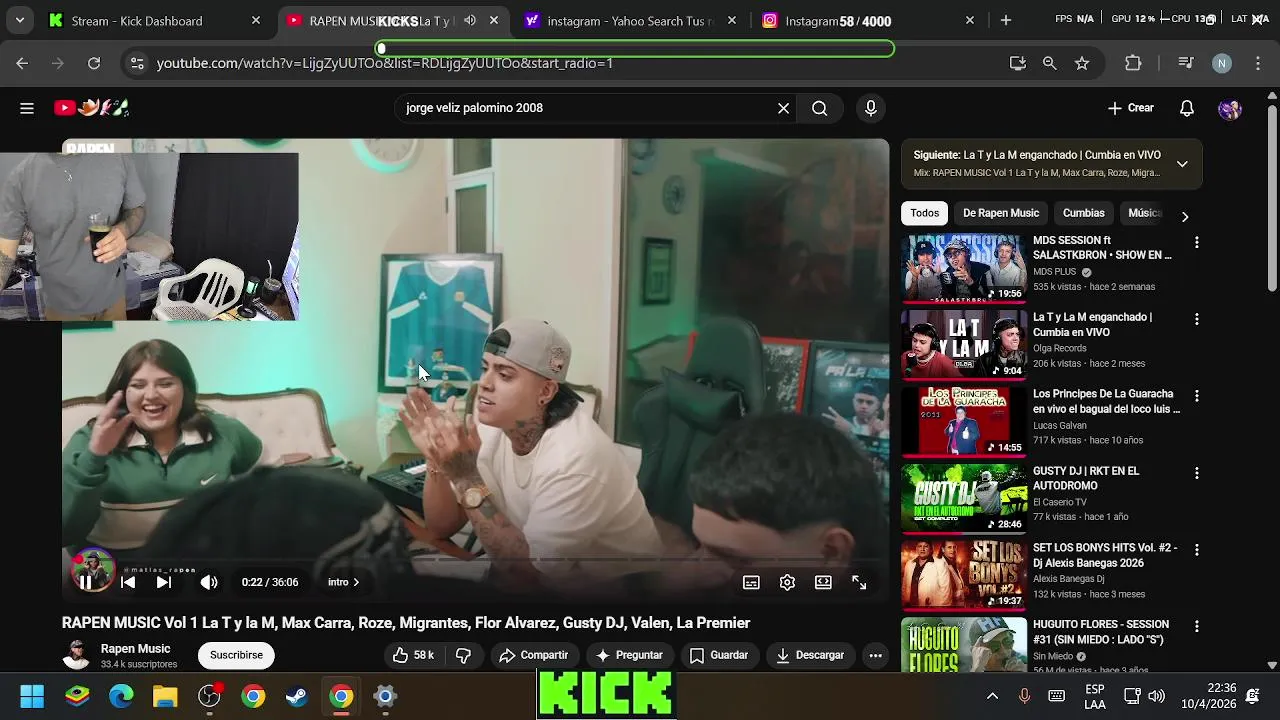Open options for MDS SESSION video

(1196, 242)
